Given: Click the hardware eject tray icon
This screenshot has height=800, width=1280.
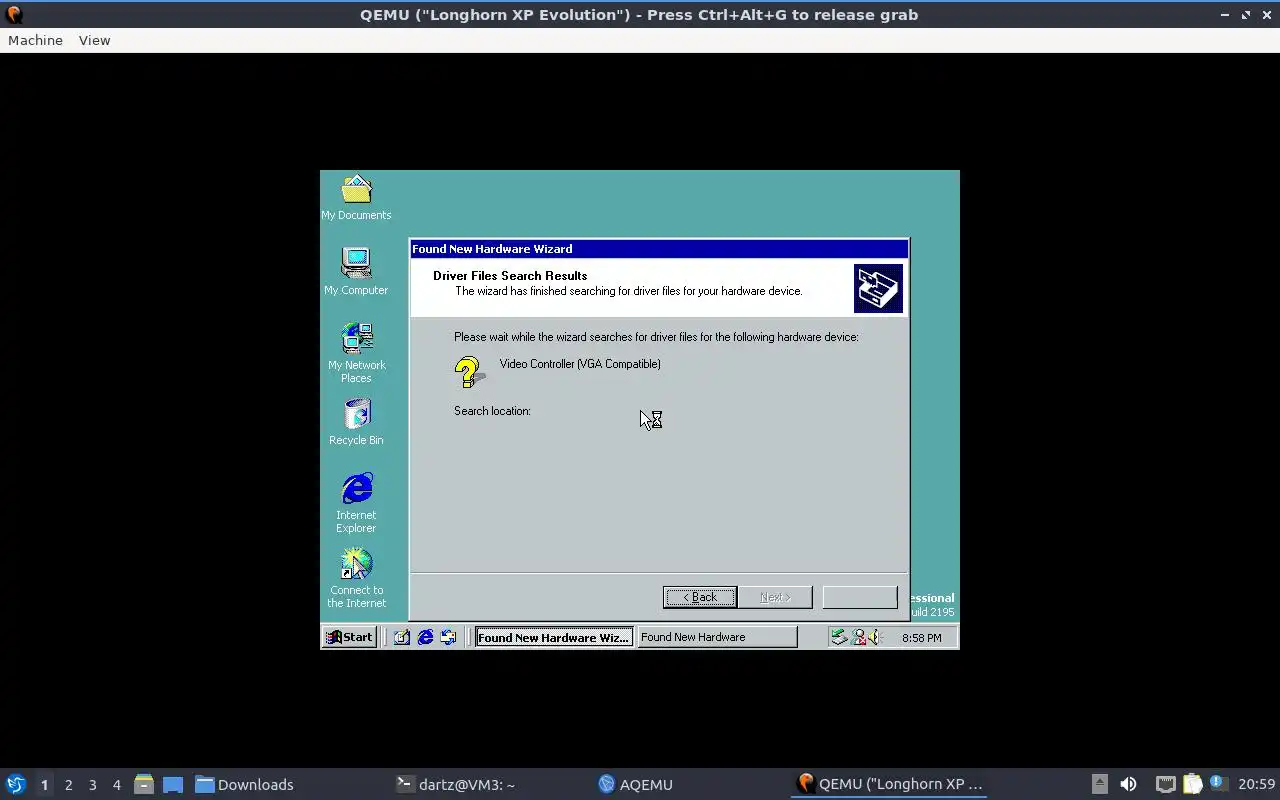Looking at the screenshot, I should point(839,637).
